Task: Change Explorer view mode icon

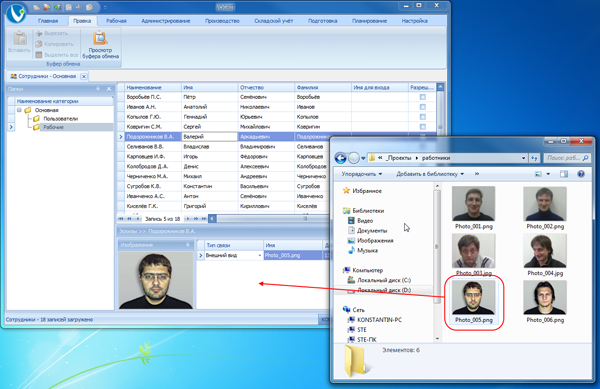Action: [x=538, y=174]
